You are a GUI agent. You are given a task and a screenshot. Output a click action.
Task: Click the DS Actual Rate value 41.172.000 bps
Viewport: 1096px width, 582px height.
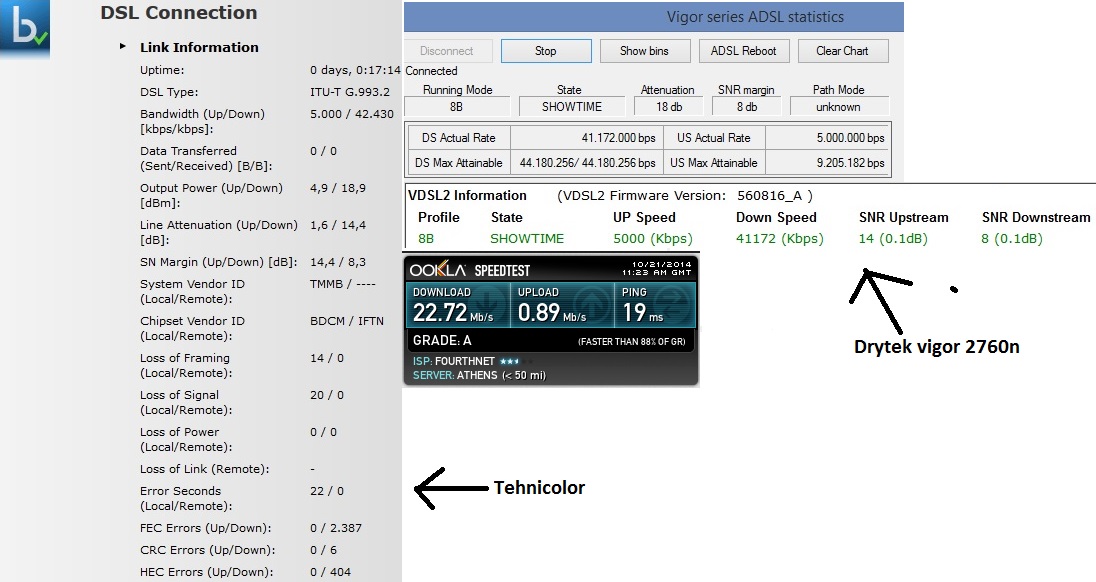[x=619, y=138]
